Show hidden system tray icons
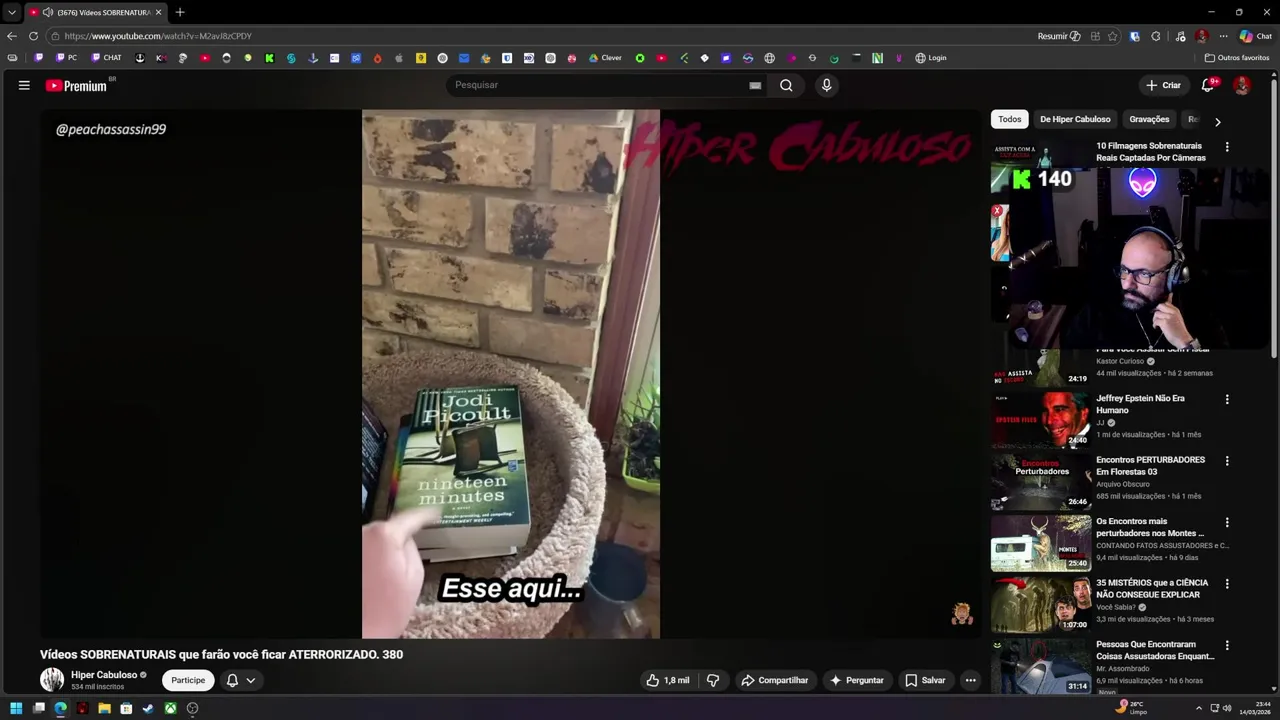 [x=1198, y=708]
